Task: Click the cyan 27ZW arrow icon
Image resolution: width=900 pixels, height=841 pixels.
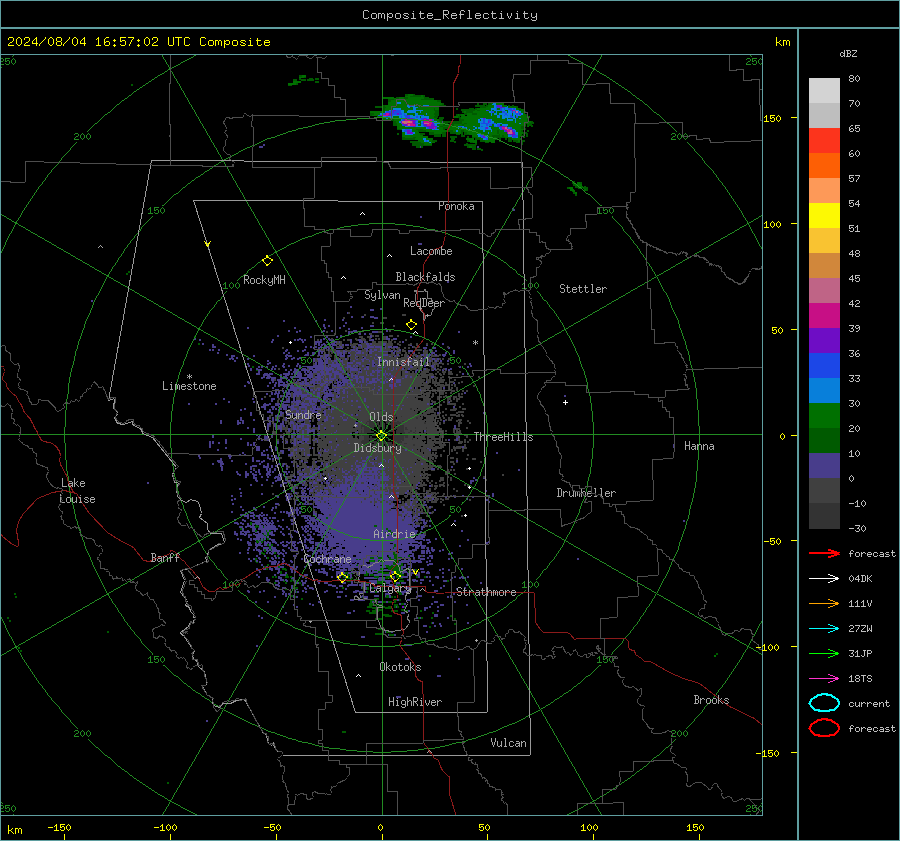Action: [824, 629]
